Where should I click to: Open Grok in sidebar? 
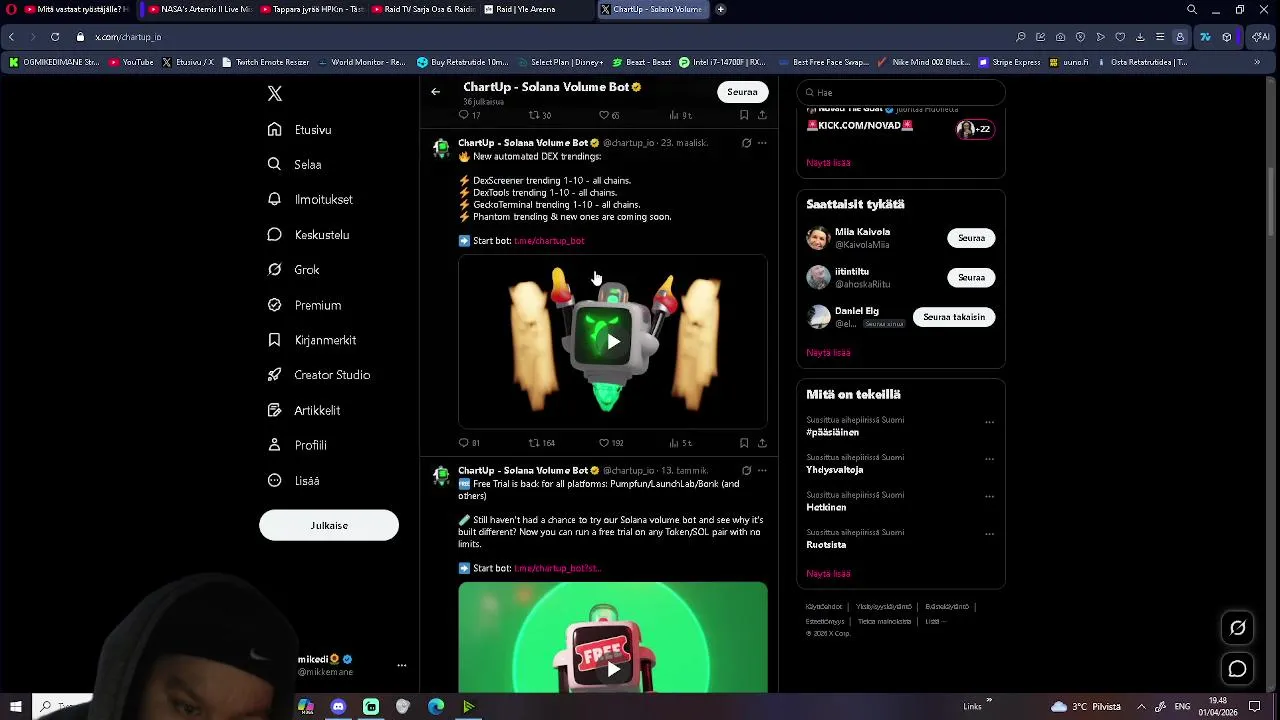click(293, 270)
